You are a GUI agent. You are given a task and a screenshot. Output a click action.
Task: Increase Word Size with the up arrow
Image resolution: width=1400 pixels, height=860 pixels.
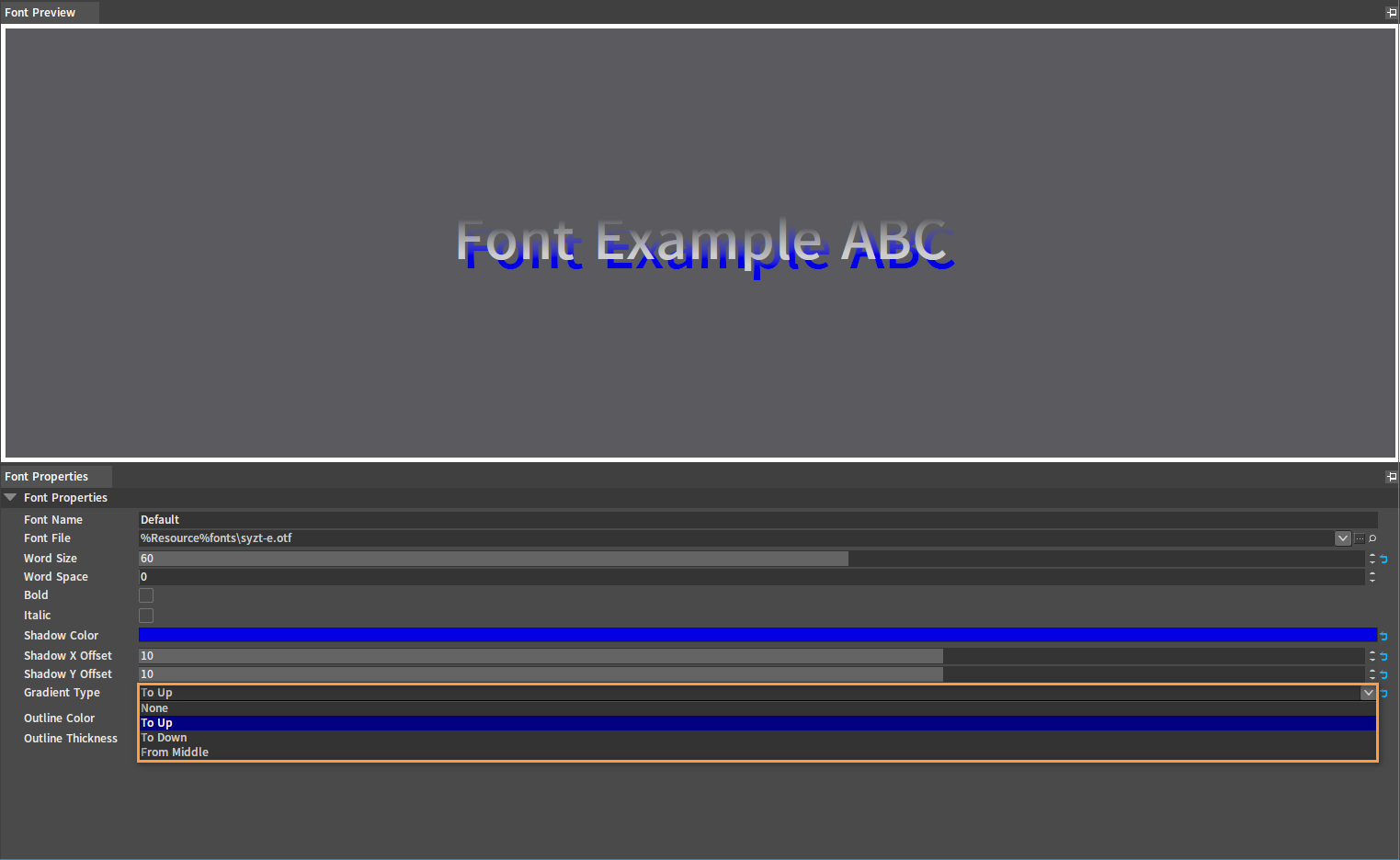pos(1372,555)
